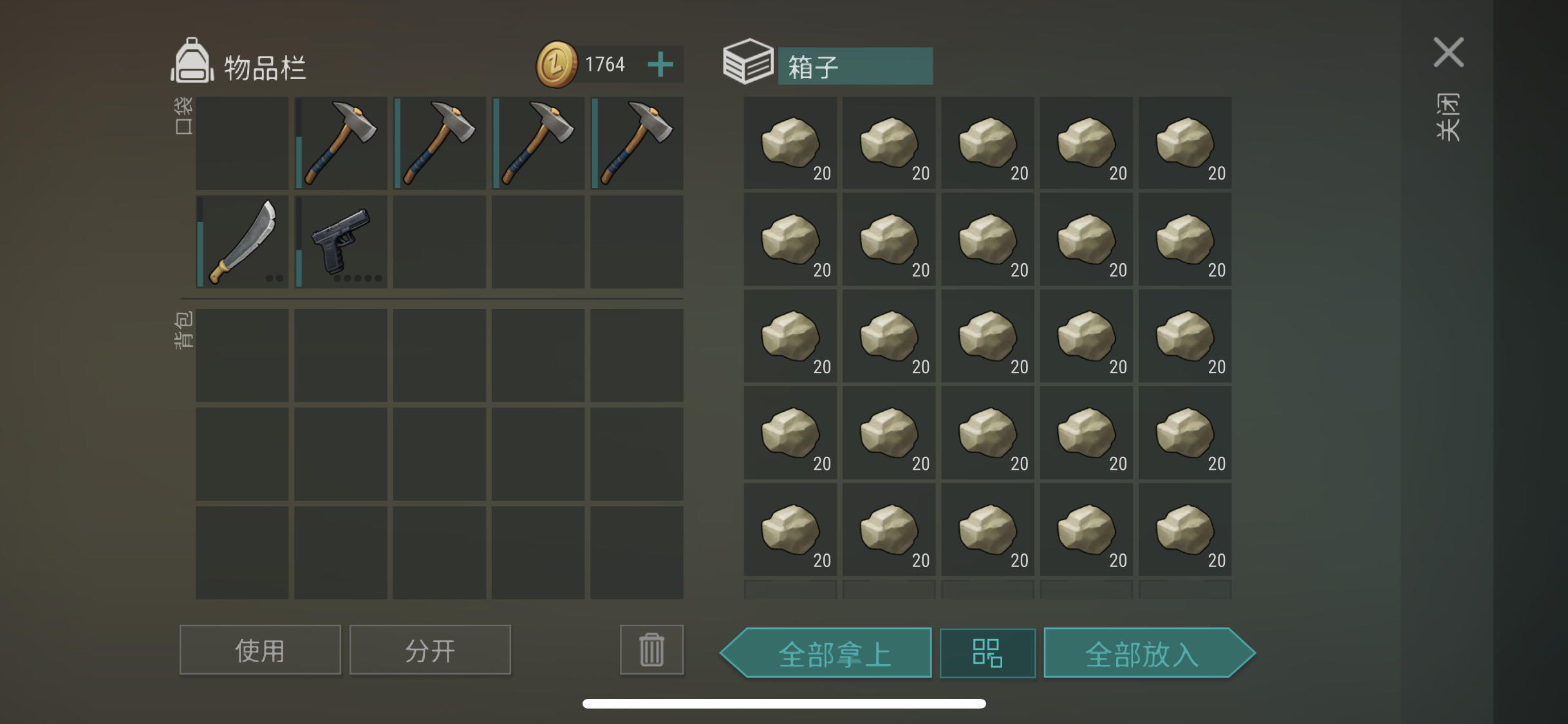1568x724 pixels.
Task: Click the 使用 use button
Action: point(260,650)
